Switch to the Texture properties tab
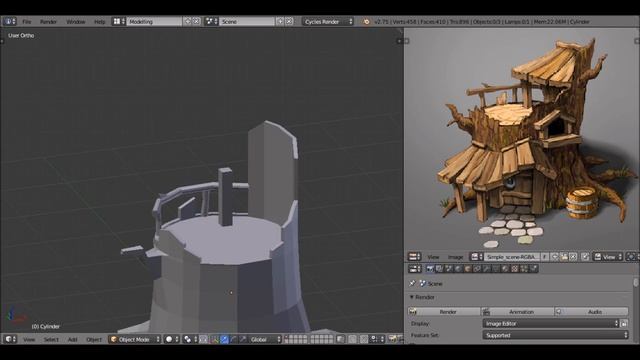 tap(514, 269)
